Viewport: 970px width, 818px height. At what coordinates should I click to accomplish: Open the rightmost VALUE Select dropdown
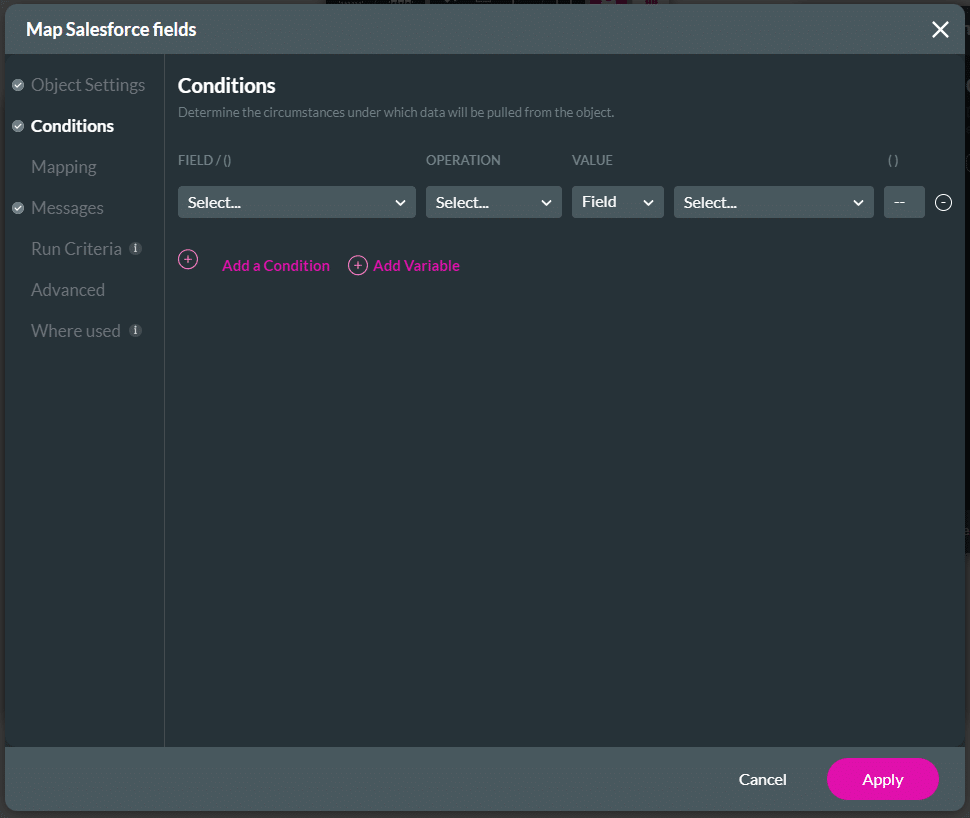pyautogui.click(x=773, y=202)
